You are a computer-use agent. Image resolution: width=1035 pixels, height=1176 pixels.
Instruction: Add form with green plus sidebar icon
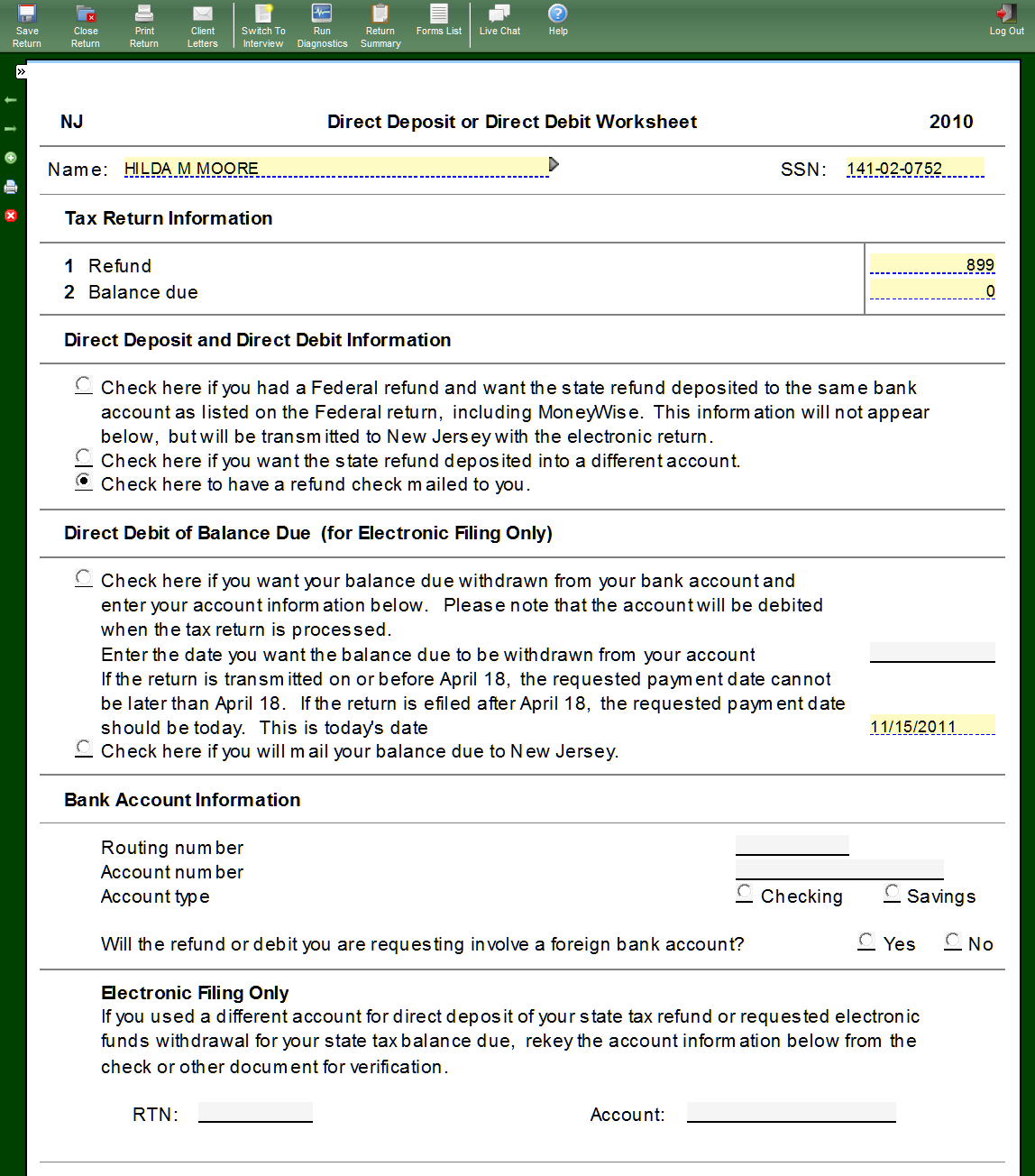[11, 158]
